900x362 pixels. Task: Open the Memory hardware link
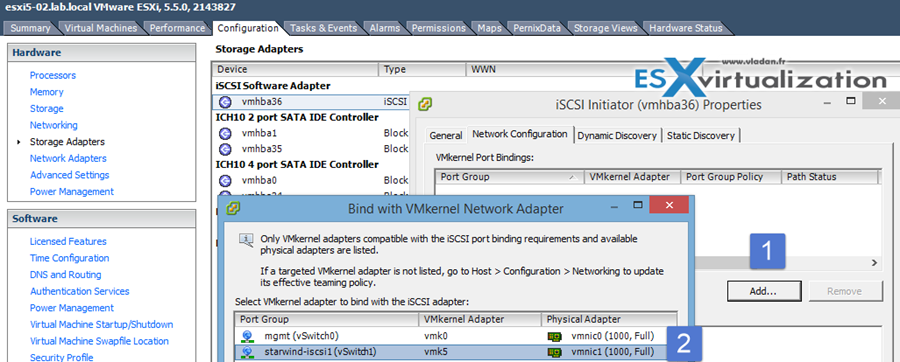[x=46, y=92]
